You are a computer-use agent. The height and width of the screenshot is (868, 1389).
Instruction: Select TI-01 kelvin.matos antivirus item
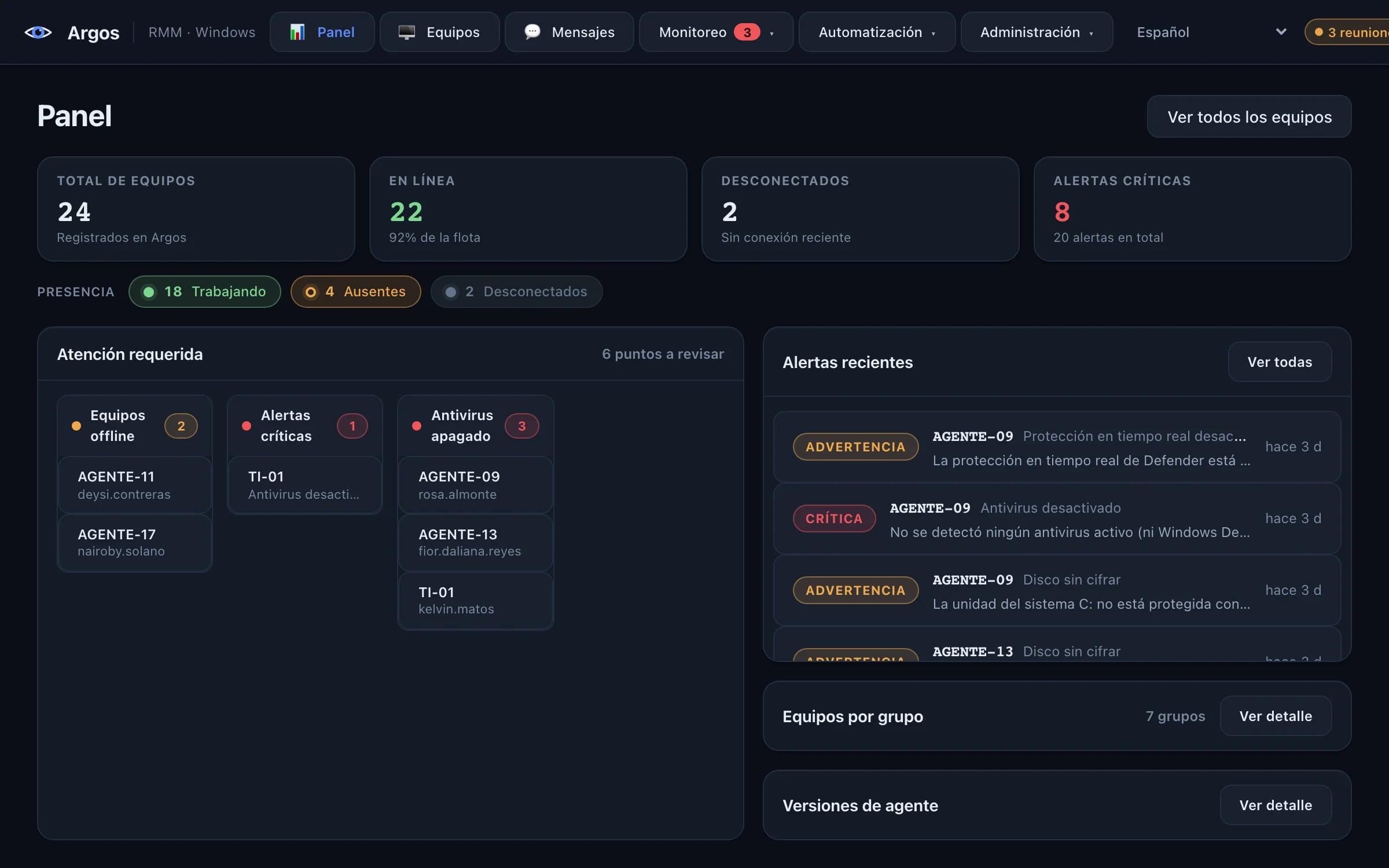[476, 601]
